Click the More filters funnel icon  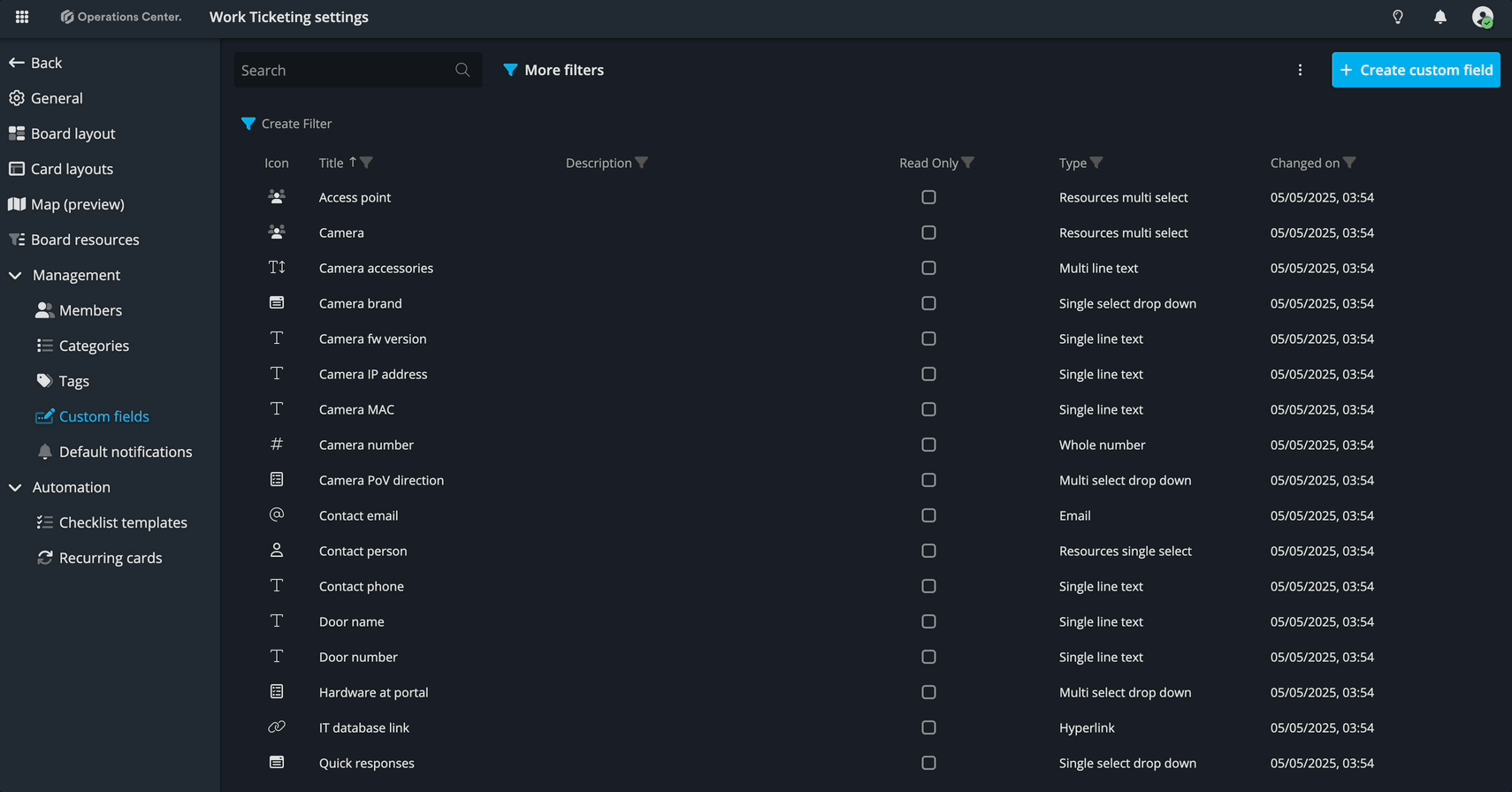tap(510, 70)
